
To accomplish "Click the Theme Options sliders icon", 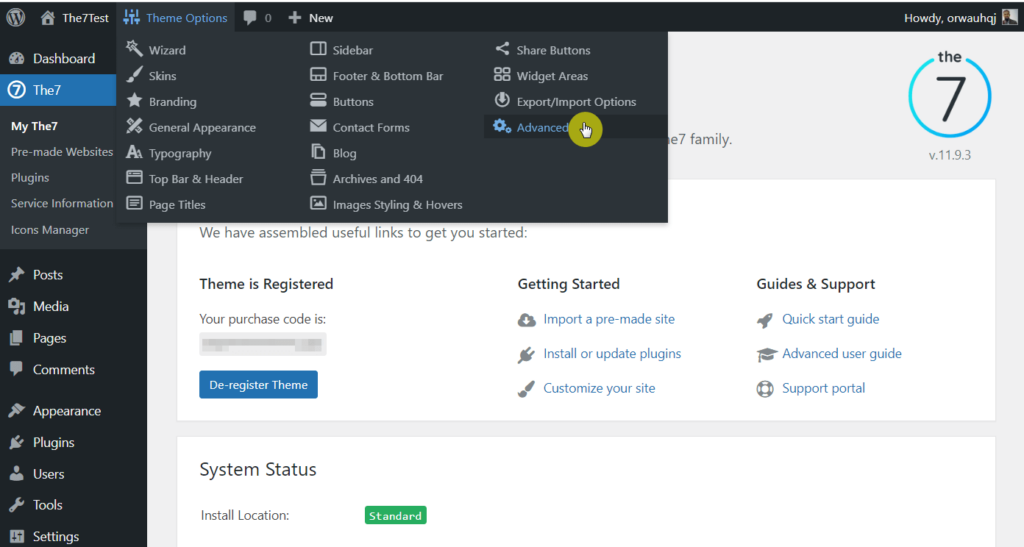I will (x=131, y=18).
